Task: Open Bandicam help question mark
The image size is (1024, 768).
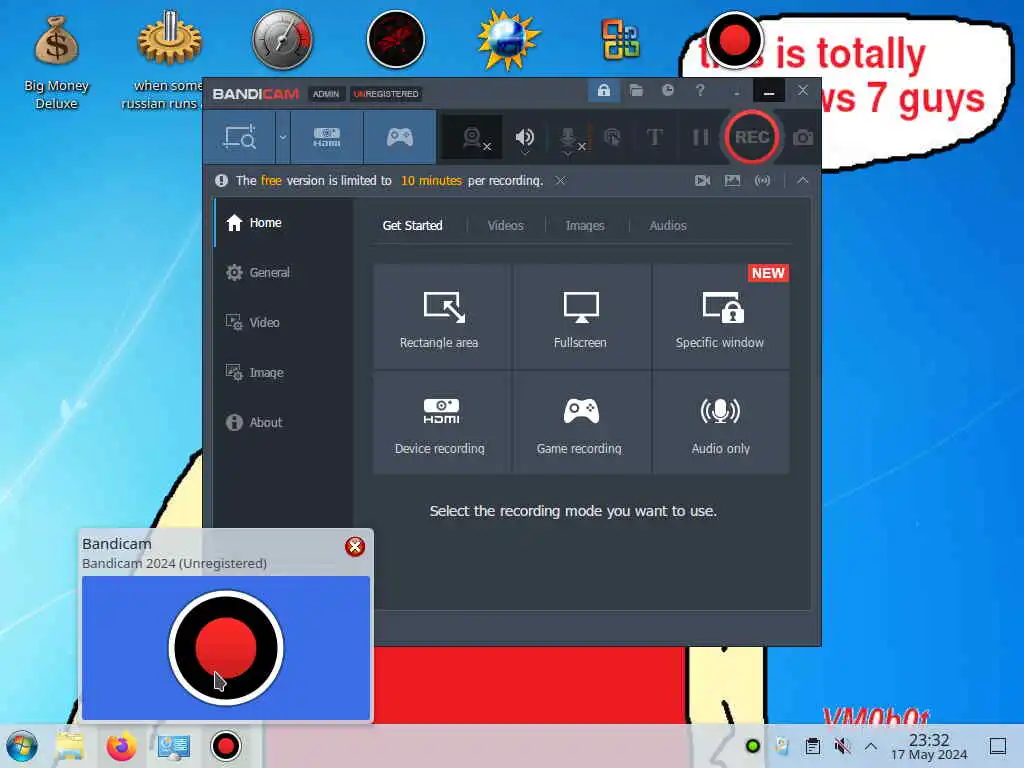Action: click(700, 90)
